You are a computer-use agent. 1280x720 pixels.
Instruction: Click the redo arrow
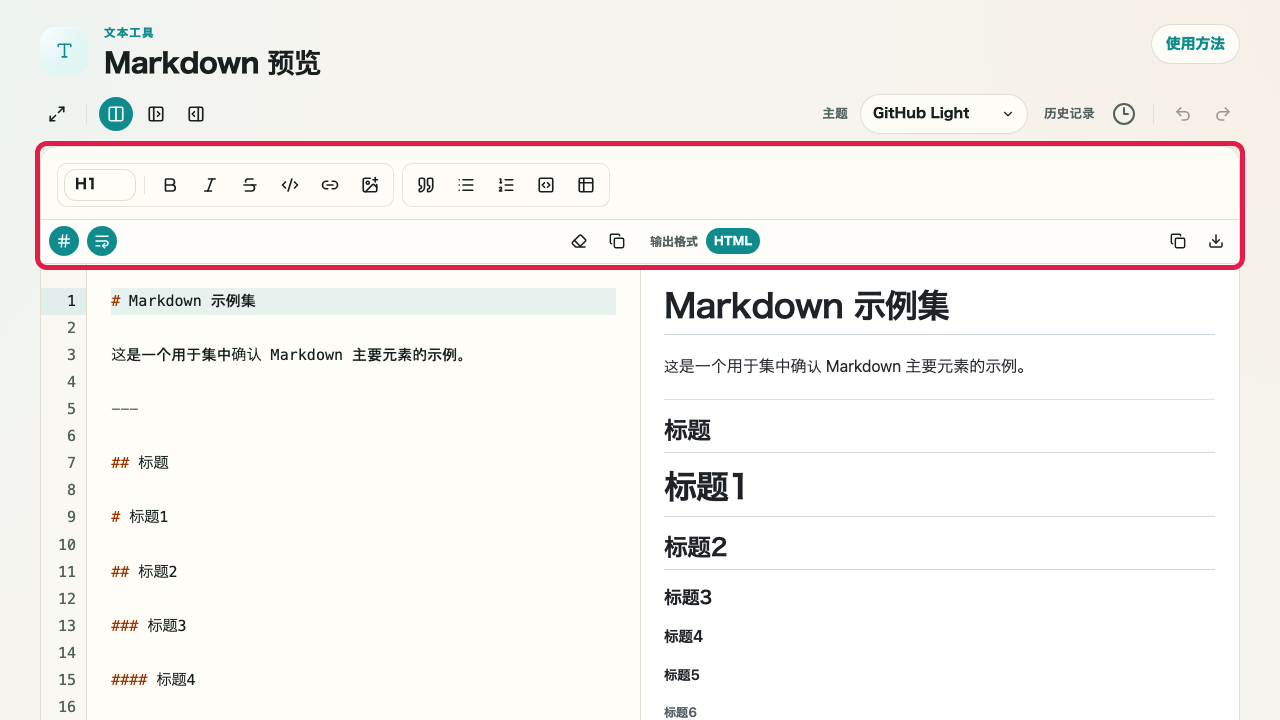[1223, 114]
